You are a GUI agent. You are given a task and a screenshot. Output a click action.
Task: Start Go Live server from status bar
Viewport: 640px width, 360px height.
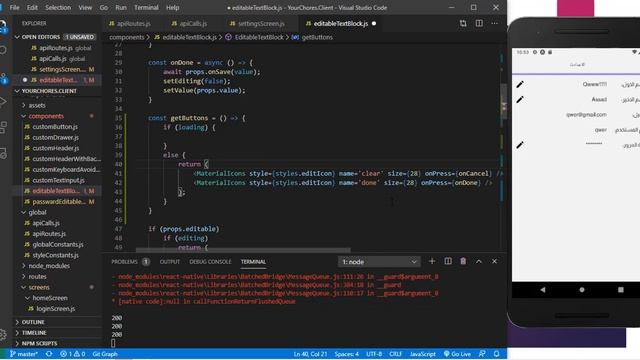(x=457, y=354)
